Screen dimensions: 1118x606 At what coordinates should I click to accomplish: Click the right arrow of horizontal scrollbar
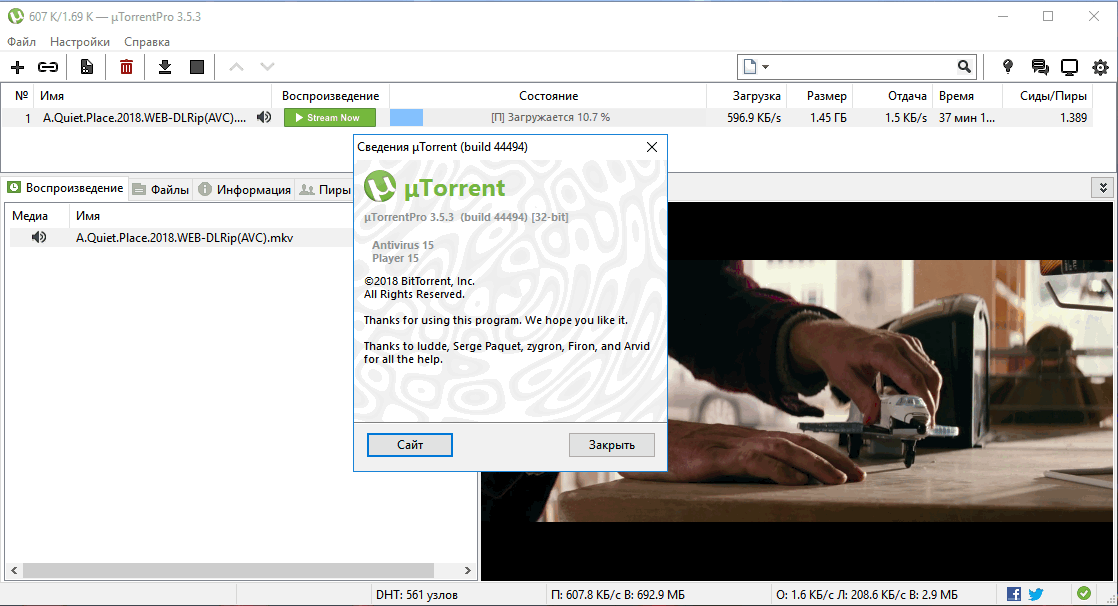(x=468, y=570)
